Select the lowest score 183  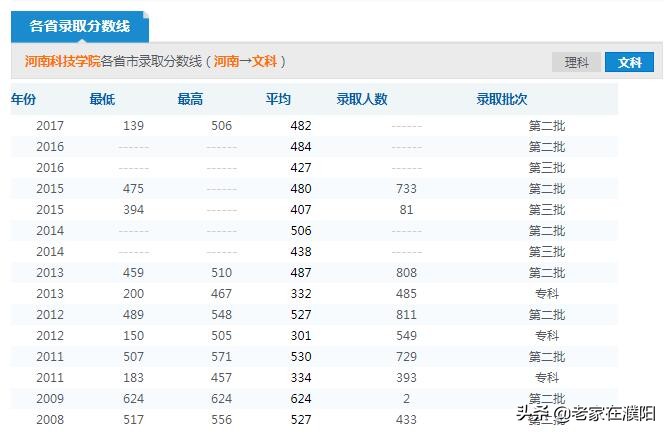pyautogui.click(x=133, y=377)
